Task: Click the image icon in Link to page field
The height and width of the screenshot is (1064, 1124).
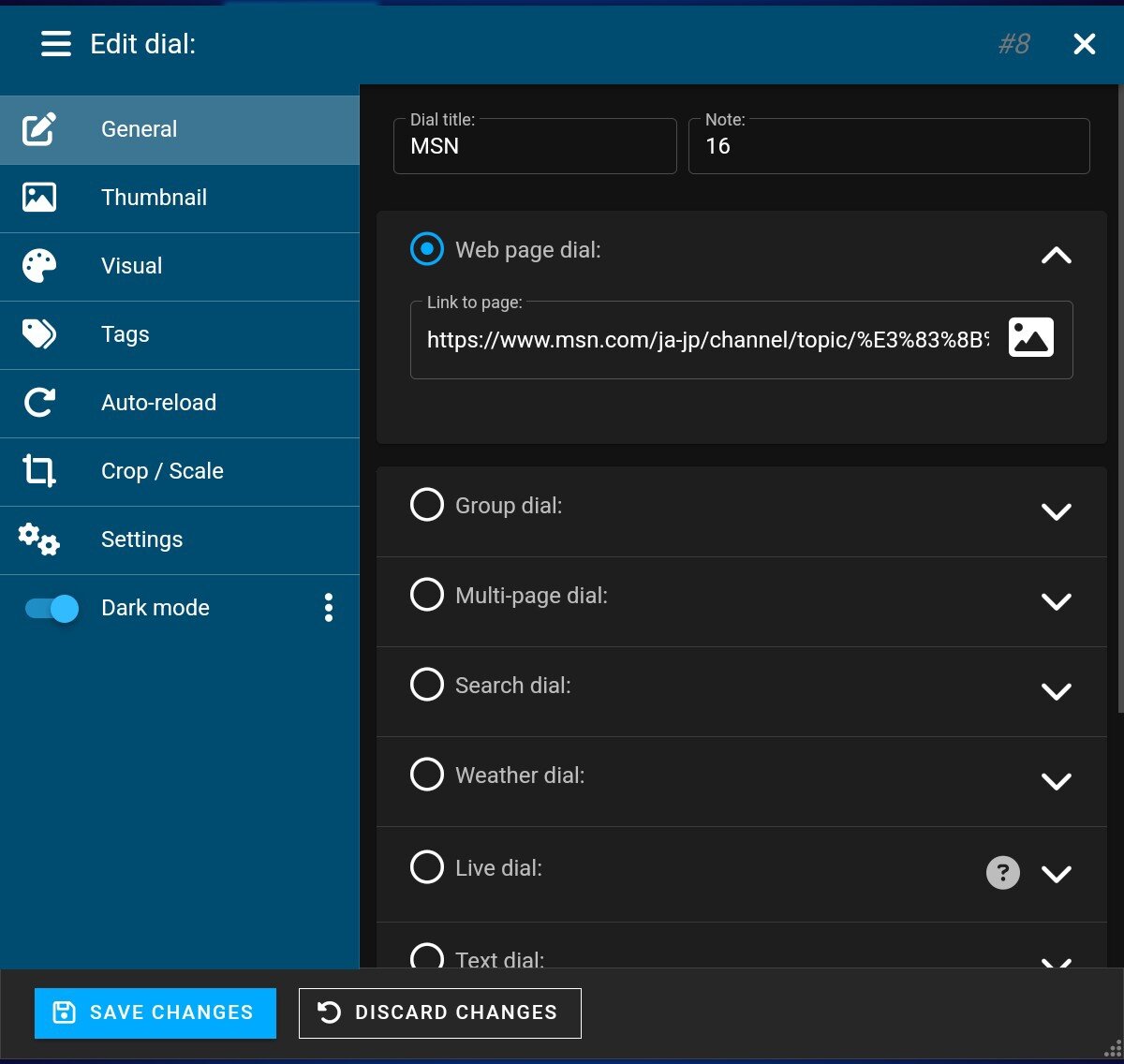Action: point(1030,337)
